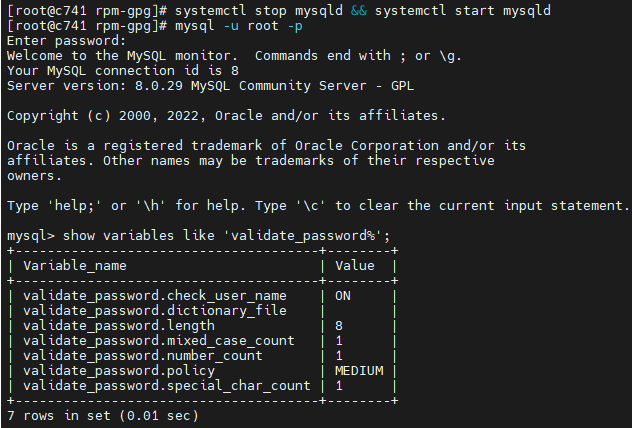Viewport: 632px width, 428px height.
Task: Click the '8' value for password length
Action: (339, 326)
